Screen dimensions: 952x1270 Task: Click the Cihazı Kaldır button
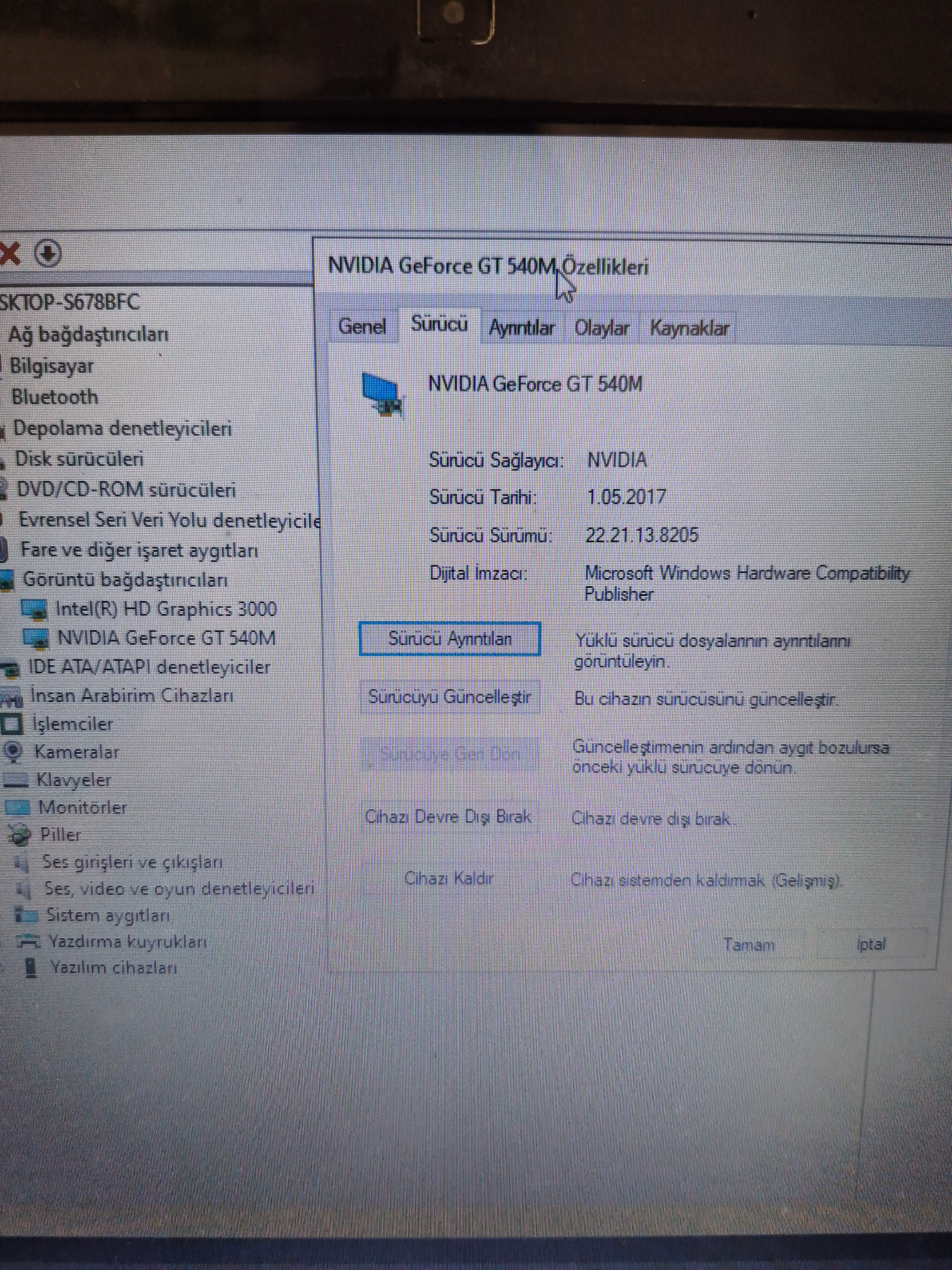(449, 879)
